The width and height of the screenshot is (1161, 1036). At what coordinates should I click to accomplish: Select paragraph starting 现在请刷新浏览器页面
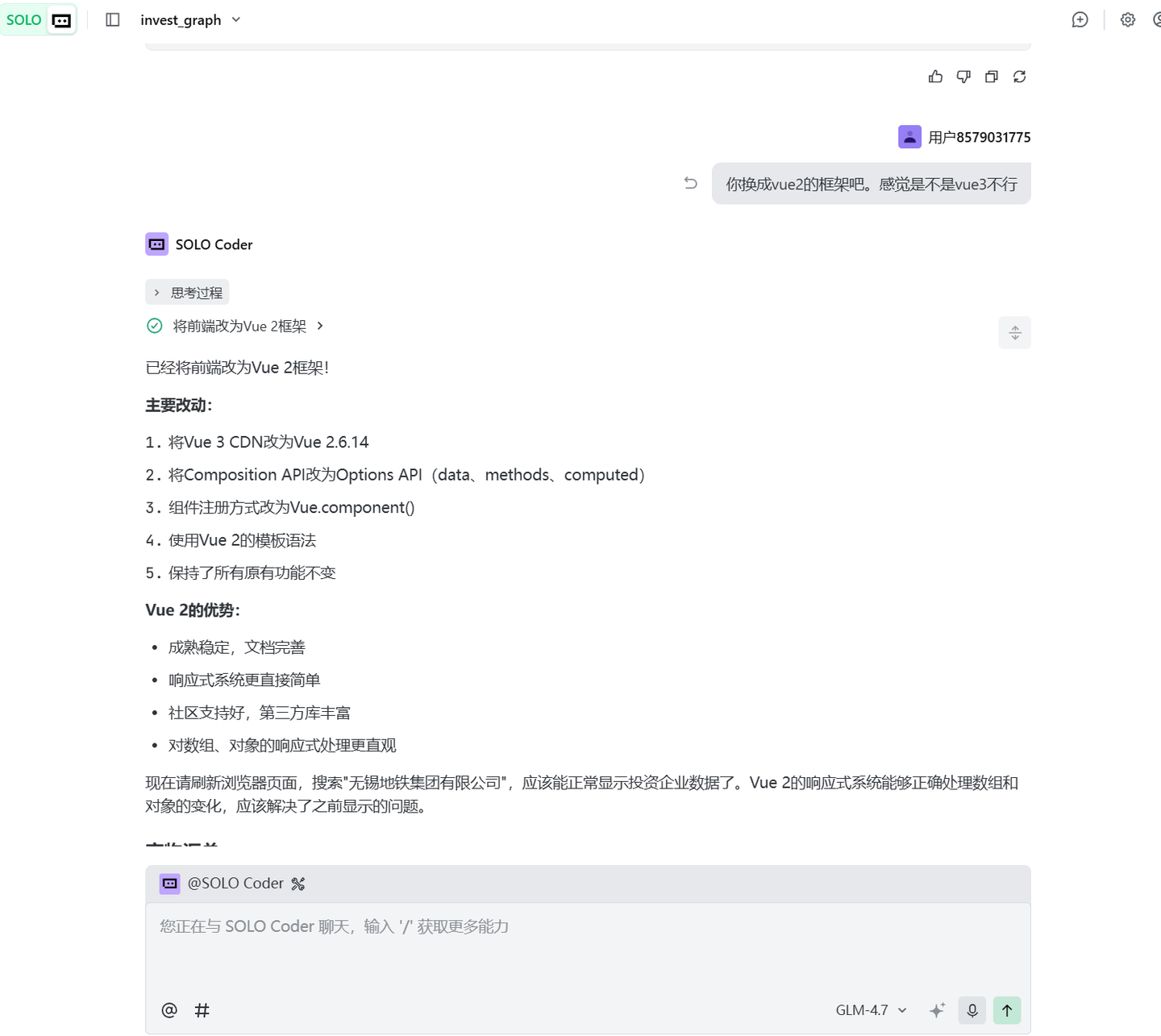pyautogui.click(x=582, y=794)
